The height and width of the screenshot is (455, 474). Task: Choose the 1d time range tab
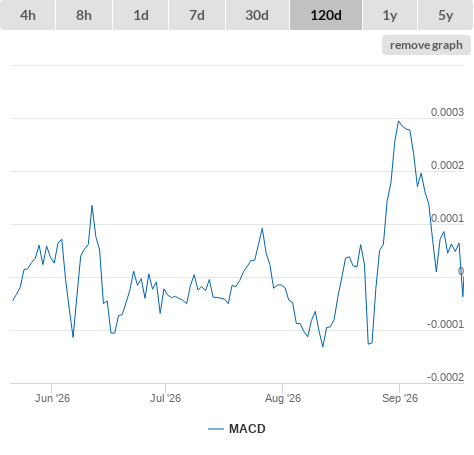click(141, 15)
